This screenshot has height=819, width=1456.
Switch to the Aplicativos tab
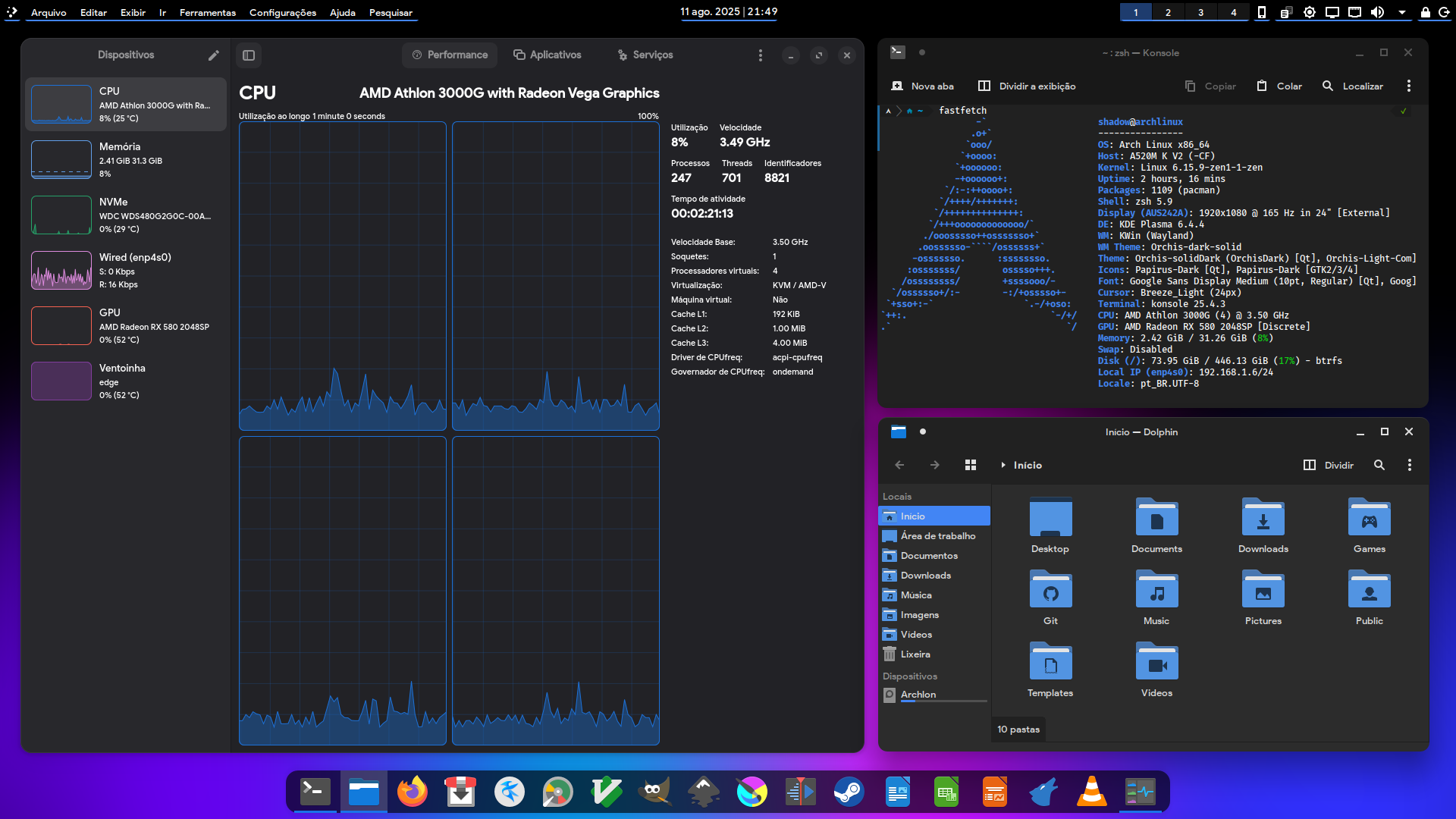(x=547, y=55)
